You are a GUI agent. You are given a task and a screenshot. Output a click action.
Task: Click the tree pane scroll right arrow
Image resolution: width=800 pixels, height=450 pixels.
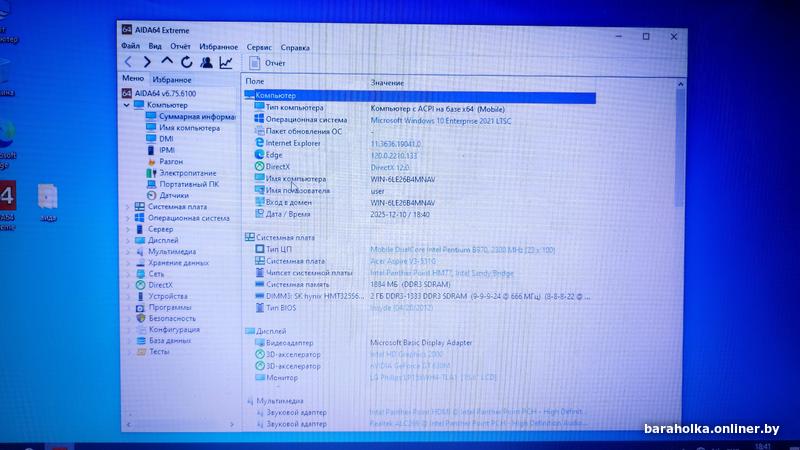pyautogui.click(x=232, y=424)
